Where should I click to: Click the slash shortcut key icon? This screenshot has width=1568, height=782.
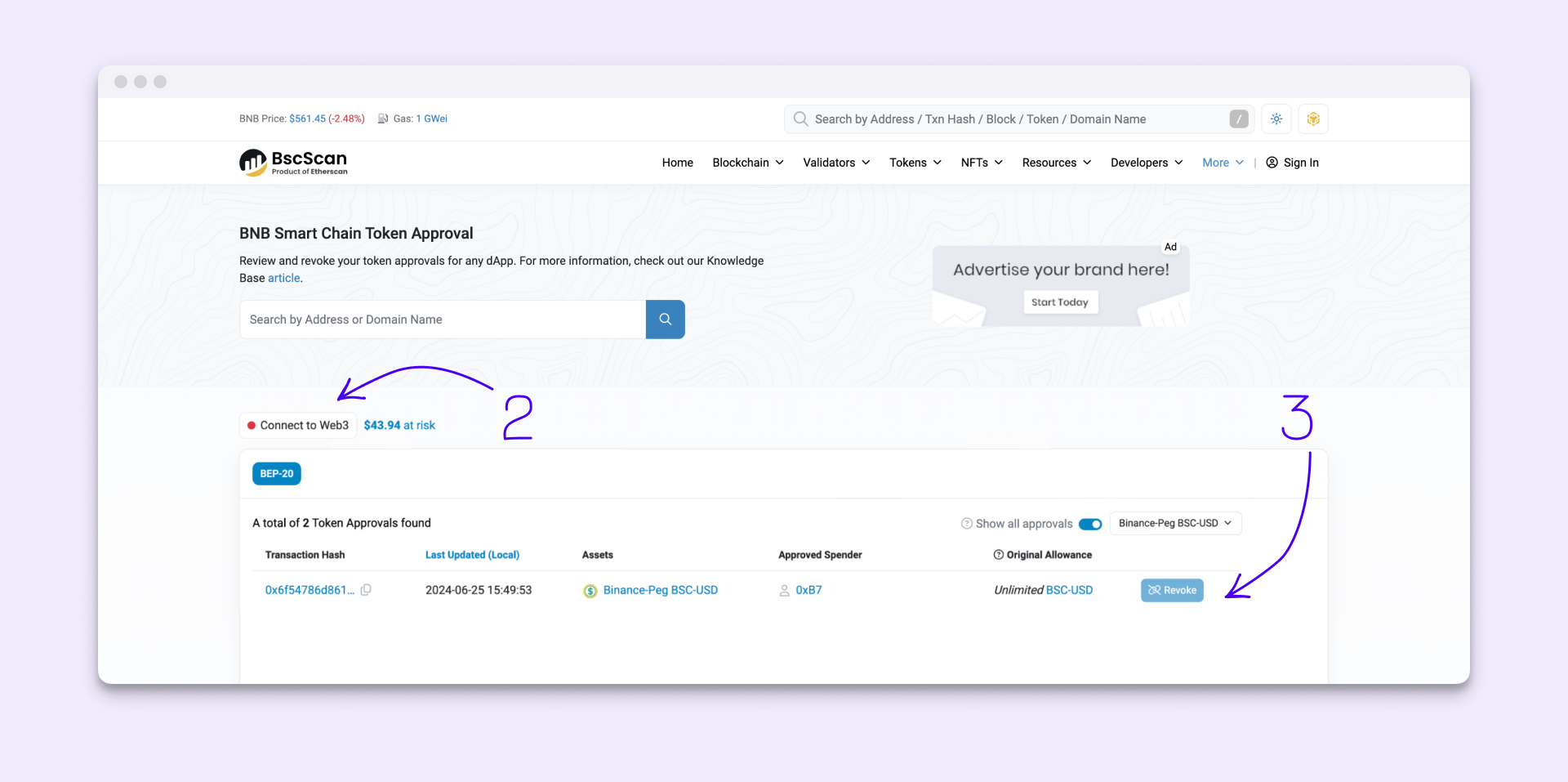pyautogui.click(x=1239, y=119)
